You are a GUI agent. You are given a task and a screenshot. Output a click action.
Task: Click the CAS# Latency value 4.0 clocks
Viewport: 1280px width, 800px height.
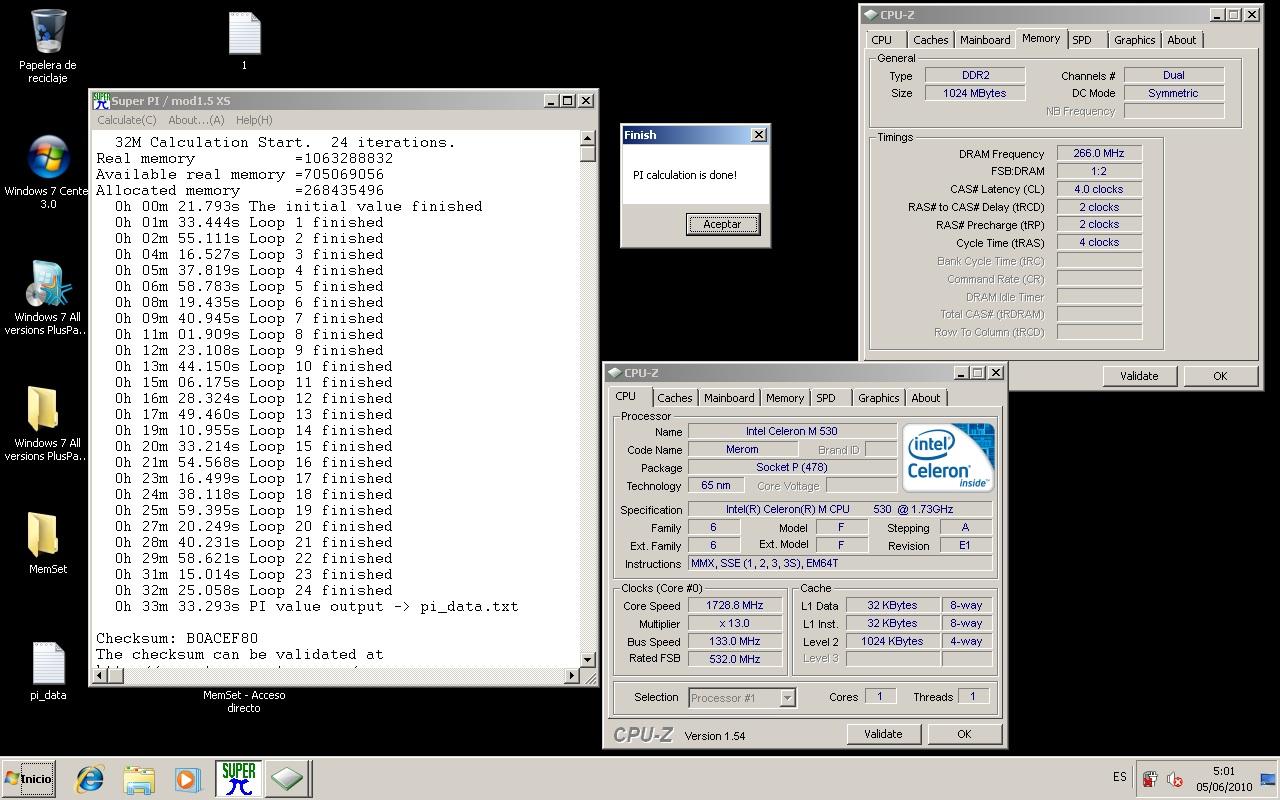click(1099, 189)
